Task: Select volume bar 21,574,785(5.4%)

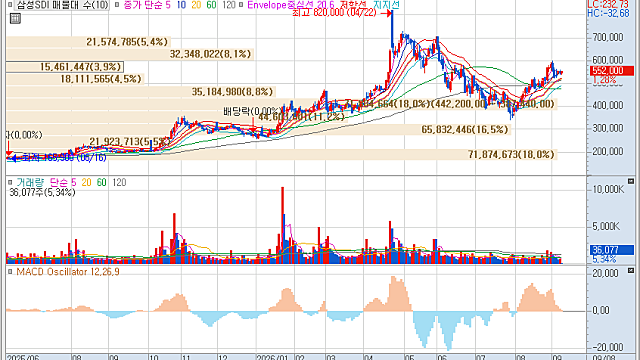Action: pos(88,42)
